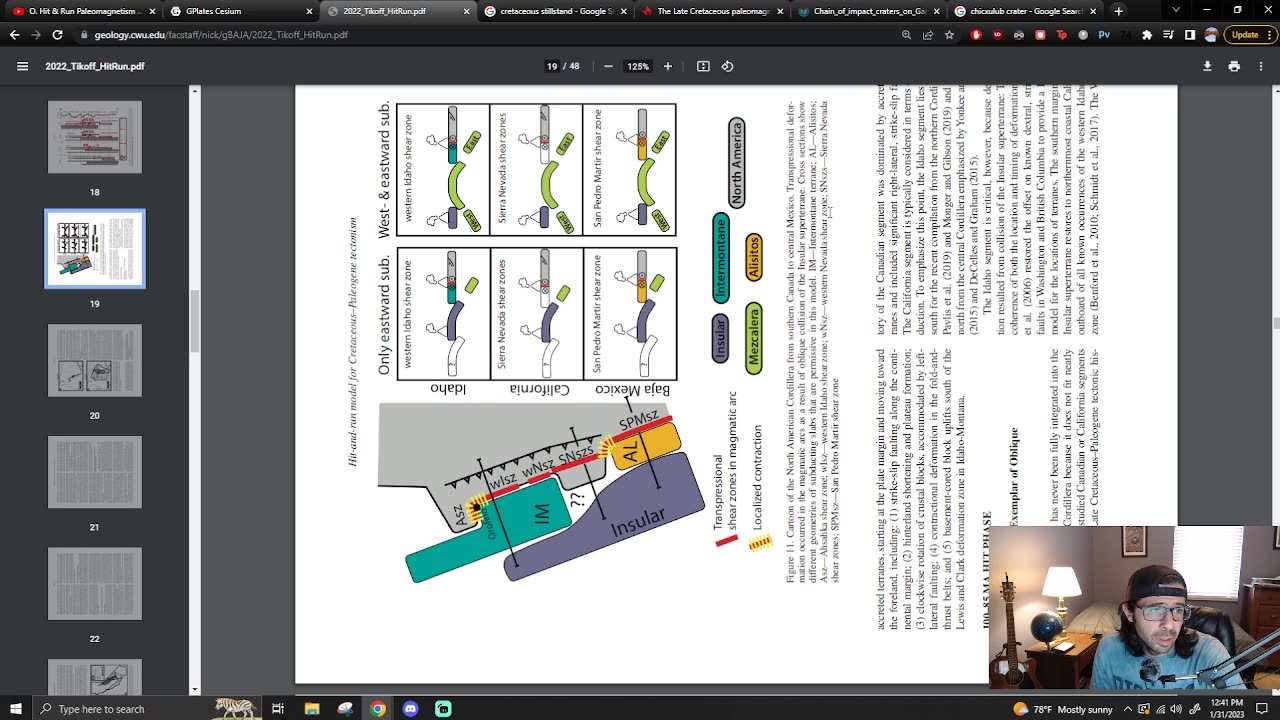1280x720 pixels.
Task: Open the uBlock Origin extension
Action: [x=997, y=34]
